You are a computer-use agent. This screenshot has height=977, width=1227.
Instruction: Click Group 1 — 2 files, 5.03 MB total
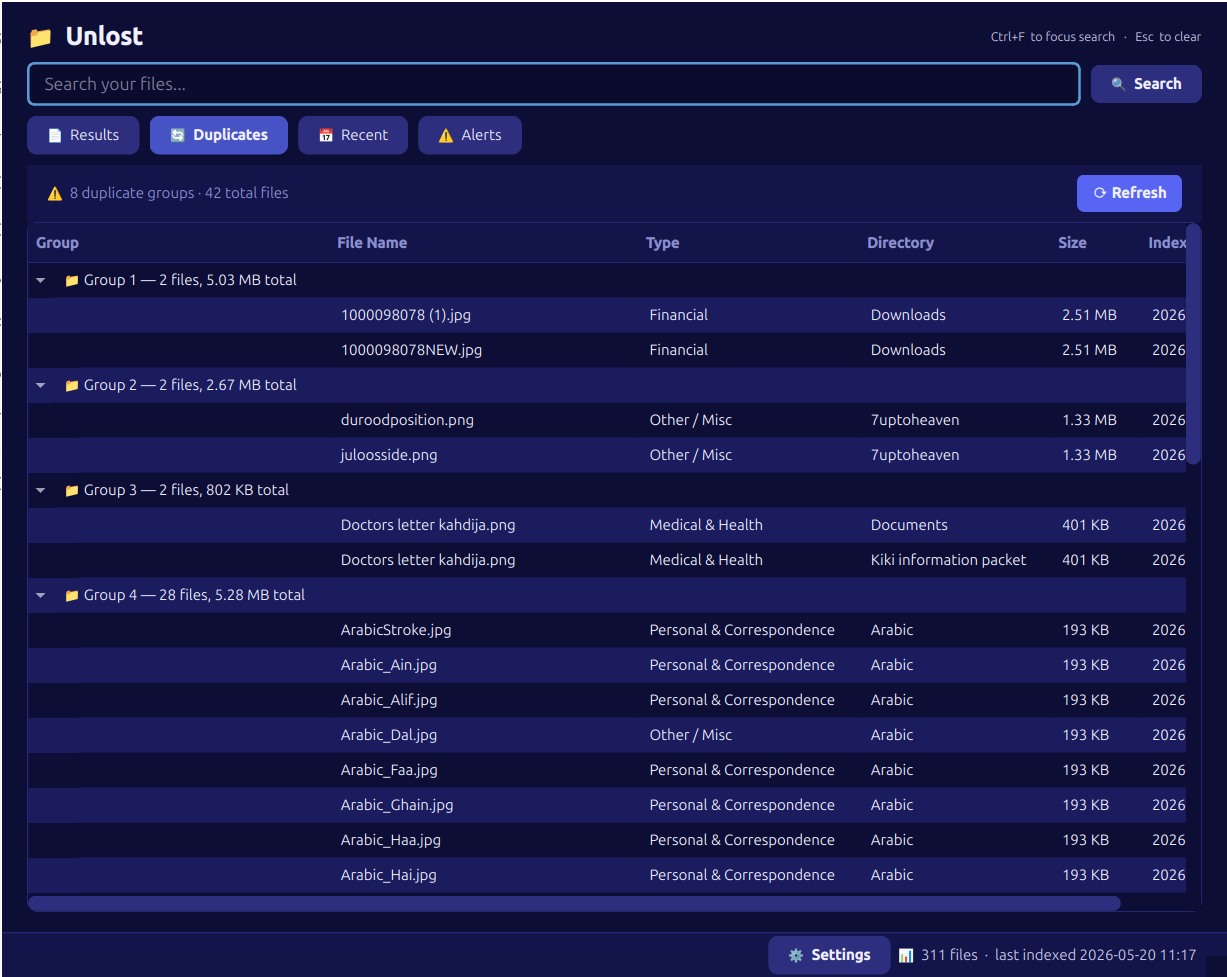190,280
